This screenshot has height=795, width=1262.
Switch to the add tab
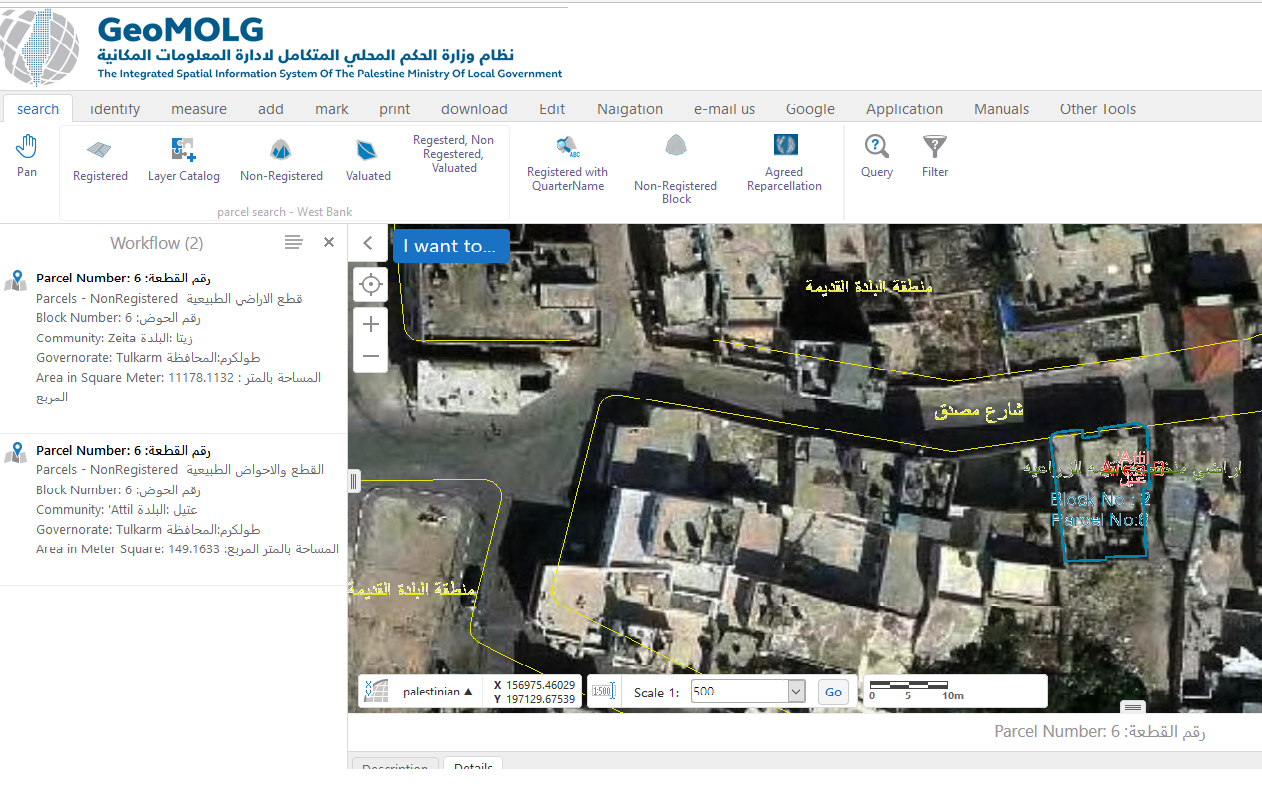pos(271,109)
